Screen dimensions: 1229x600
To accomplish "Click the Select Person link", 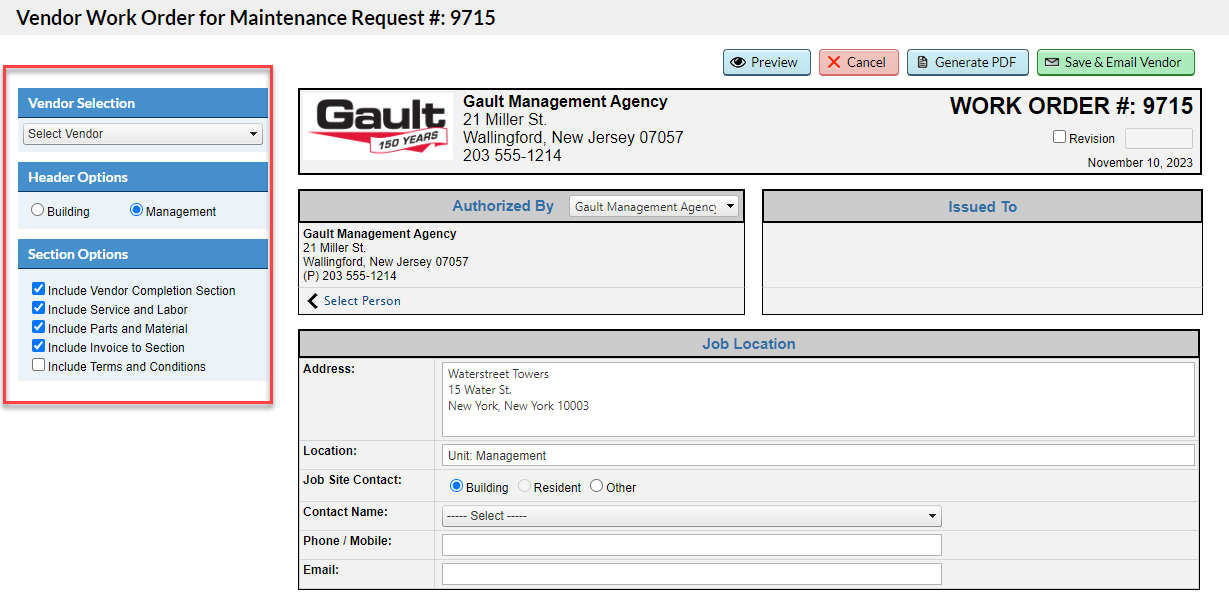I will [x=354, y=301].
